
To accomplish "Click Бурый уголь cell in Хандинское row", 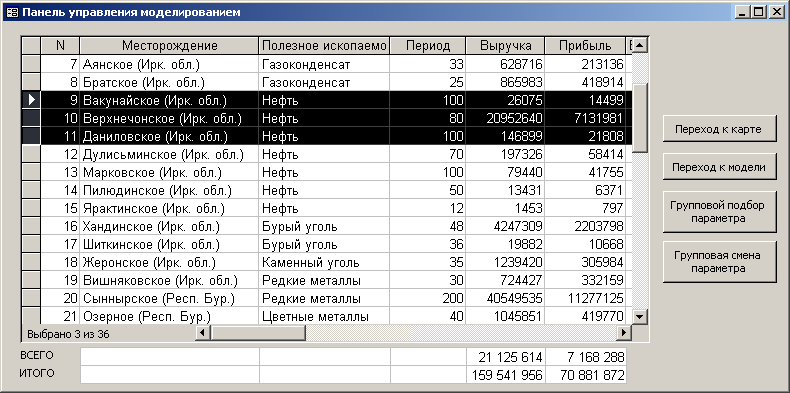I will (x=324, y=226).
